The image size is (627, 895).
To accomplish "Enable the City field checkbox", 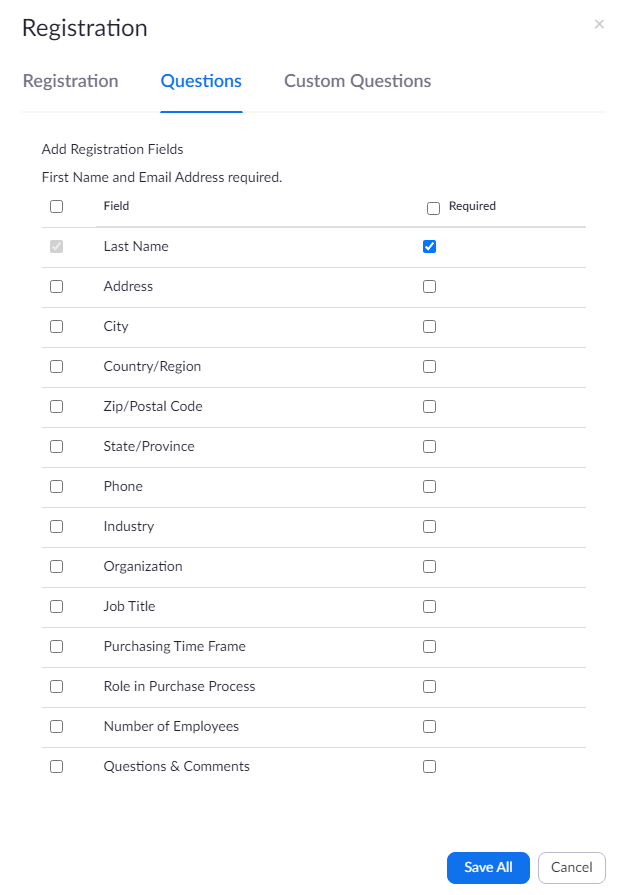I will coord(56,326).
